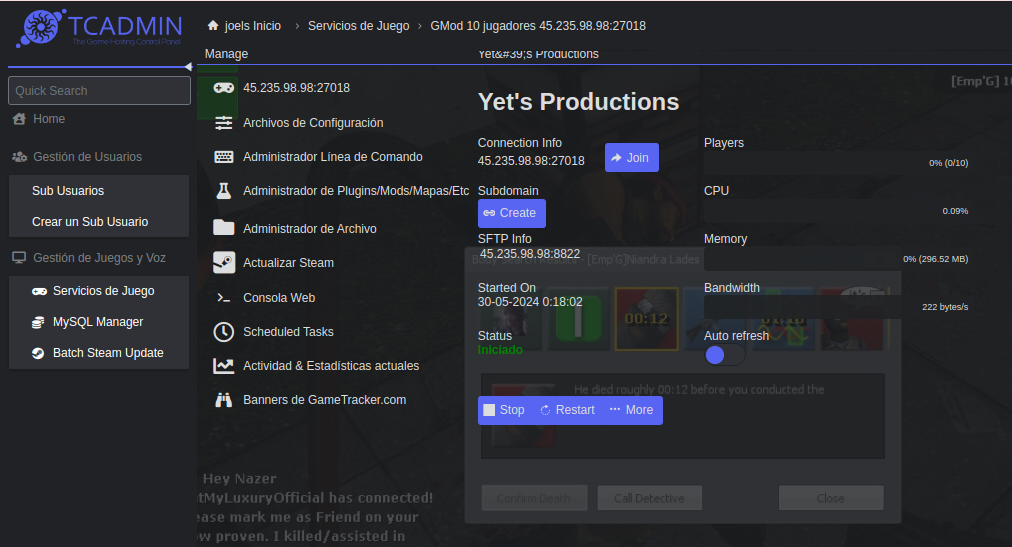Select Crear un Sub Usuario menu item

point(90,222)
